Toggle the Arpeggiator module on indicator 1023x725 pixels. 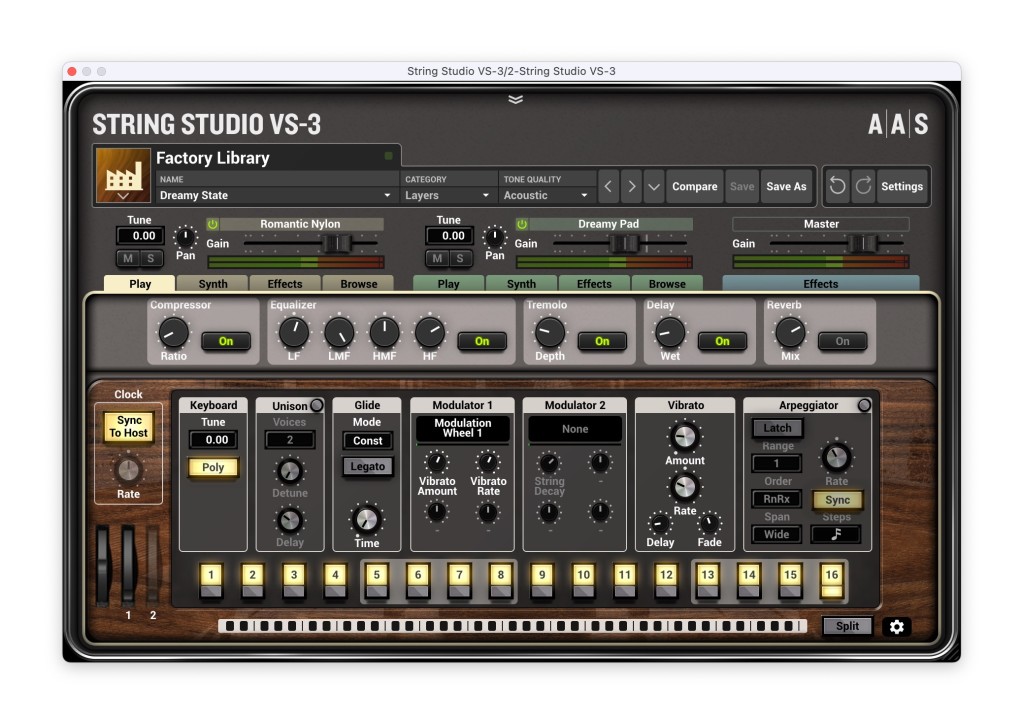pyautogui.click(x=864, y=405)
